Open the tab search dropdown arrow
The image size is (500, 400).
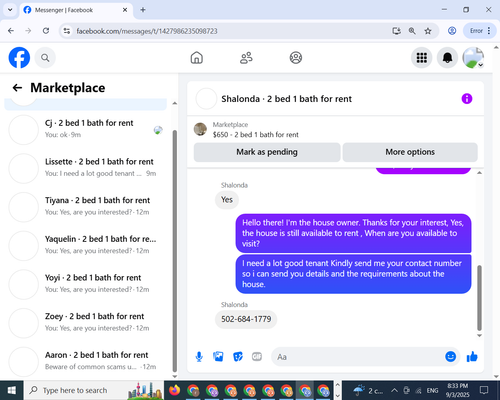(x=10, y=10)
